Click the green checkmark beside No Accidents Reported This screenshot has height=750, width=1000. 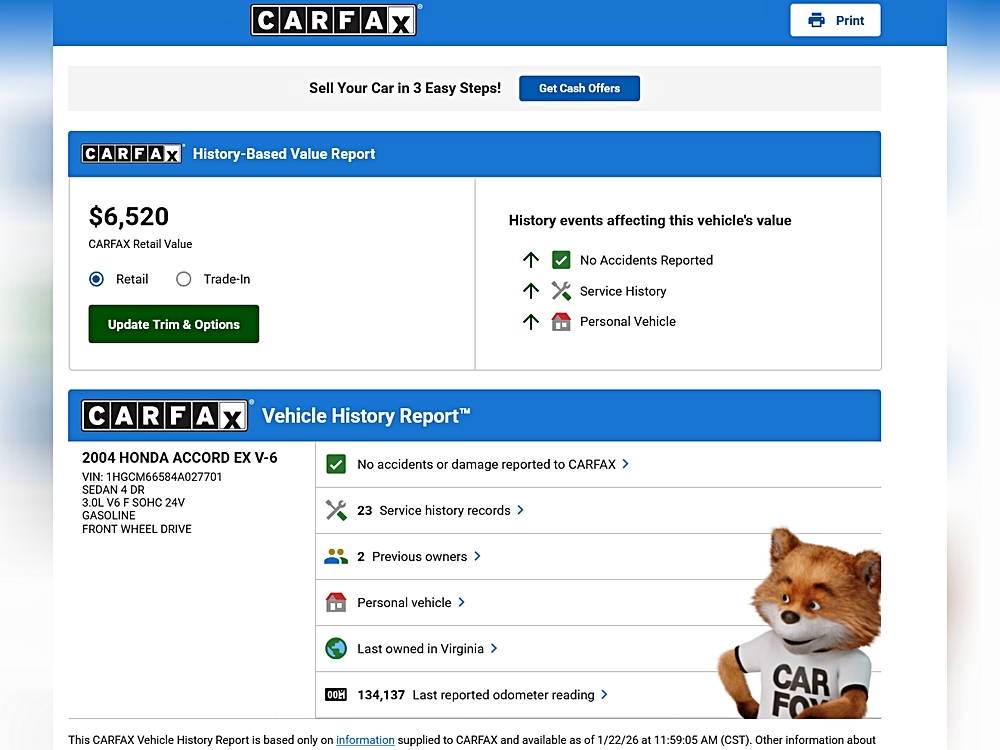(x=561, y=260)
